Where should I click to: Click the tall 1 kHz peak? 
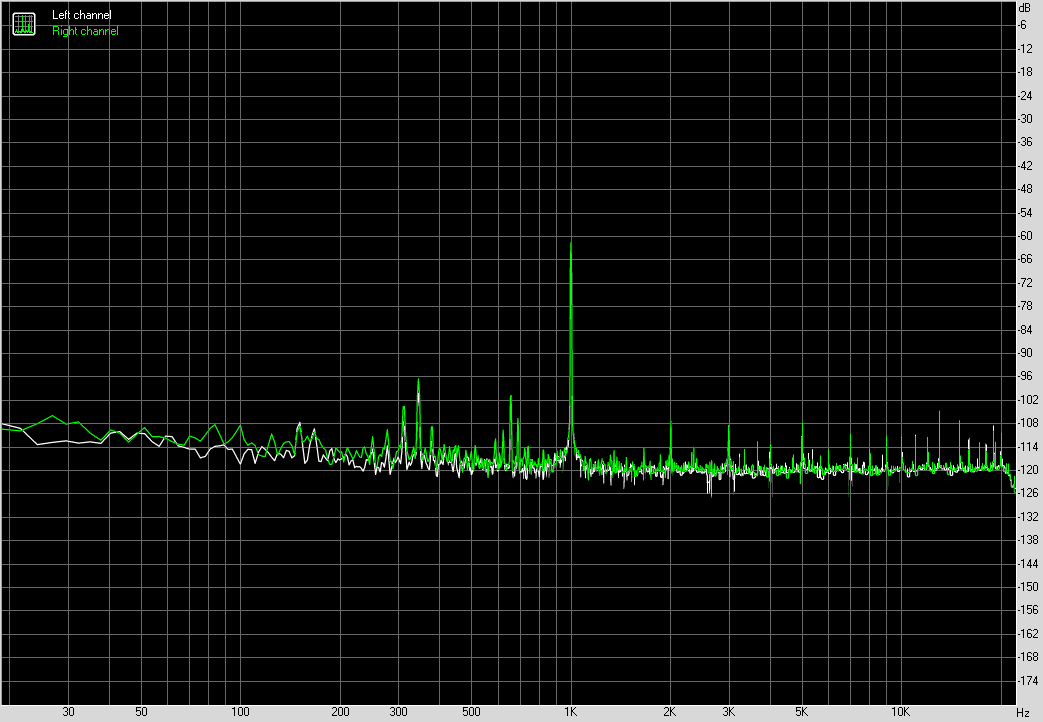pyautogui.click(x=571, y=346)
